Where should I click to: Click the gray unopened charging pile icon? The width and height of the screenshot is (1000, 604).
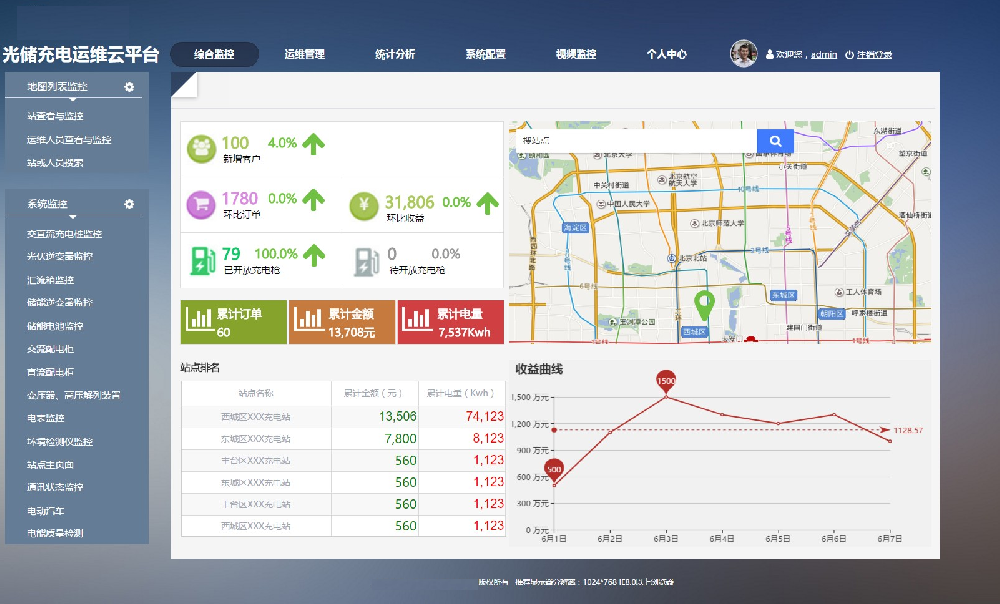pyautogui.click(x=364, y=260)
